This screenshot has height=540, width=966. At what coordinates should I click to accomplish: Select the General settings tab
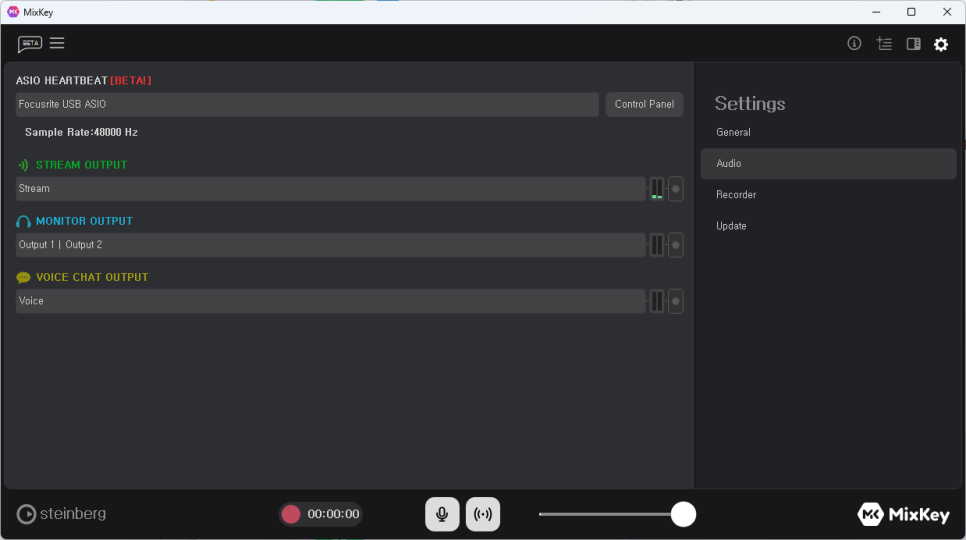[x=829, y=132]
